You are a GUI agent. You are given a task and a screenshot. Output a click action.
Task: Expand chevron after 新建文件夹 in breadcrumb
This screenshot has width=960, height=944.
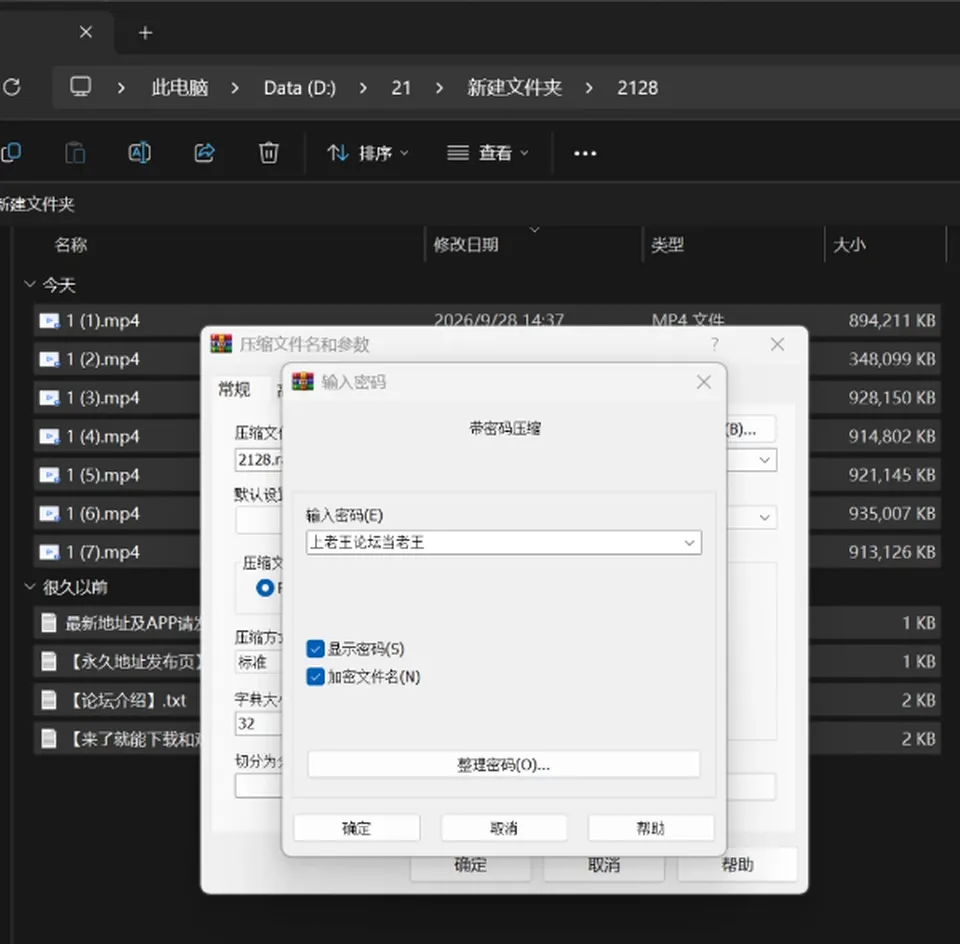click(589, 88)
